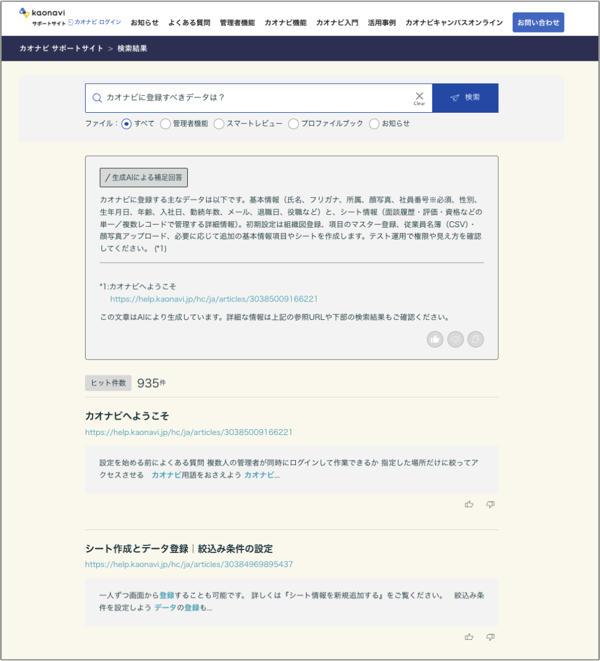Open URL under カオナビへようこそ result

(x=188, y=432)
